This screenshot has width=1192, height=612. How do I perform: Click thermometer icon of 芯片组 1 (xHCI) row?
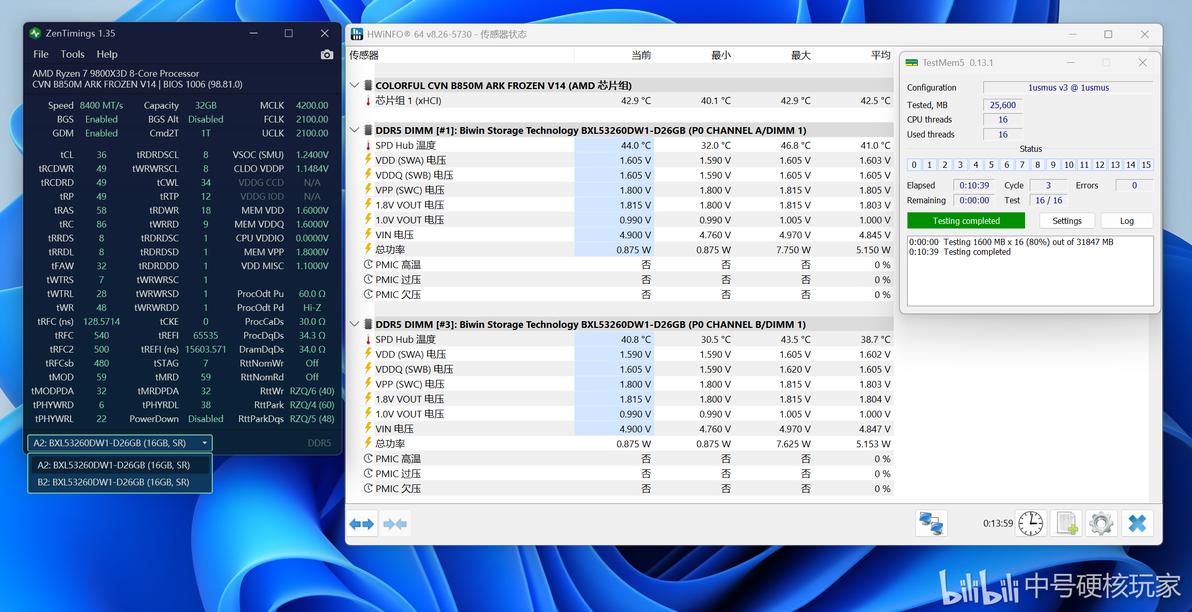click(x=369, y=100)
